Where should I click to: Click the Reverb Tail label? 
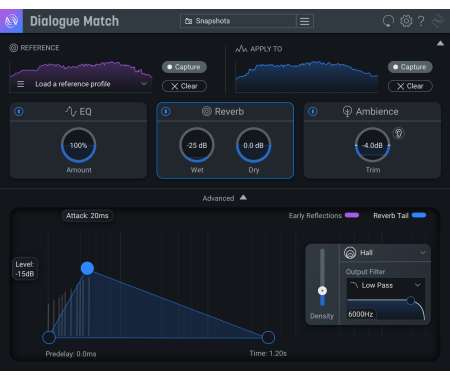point(391,216)
